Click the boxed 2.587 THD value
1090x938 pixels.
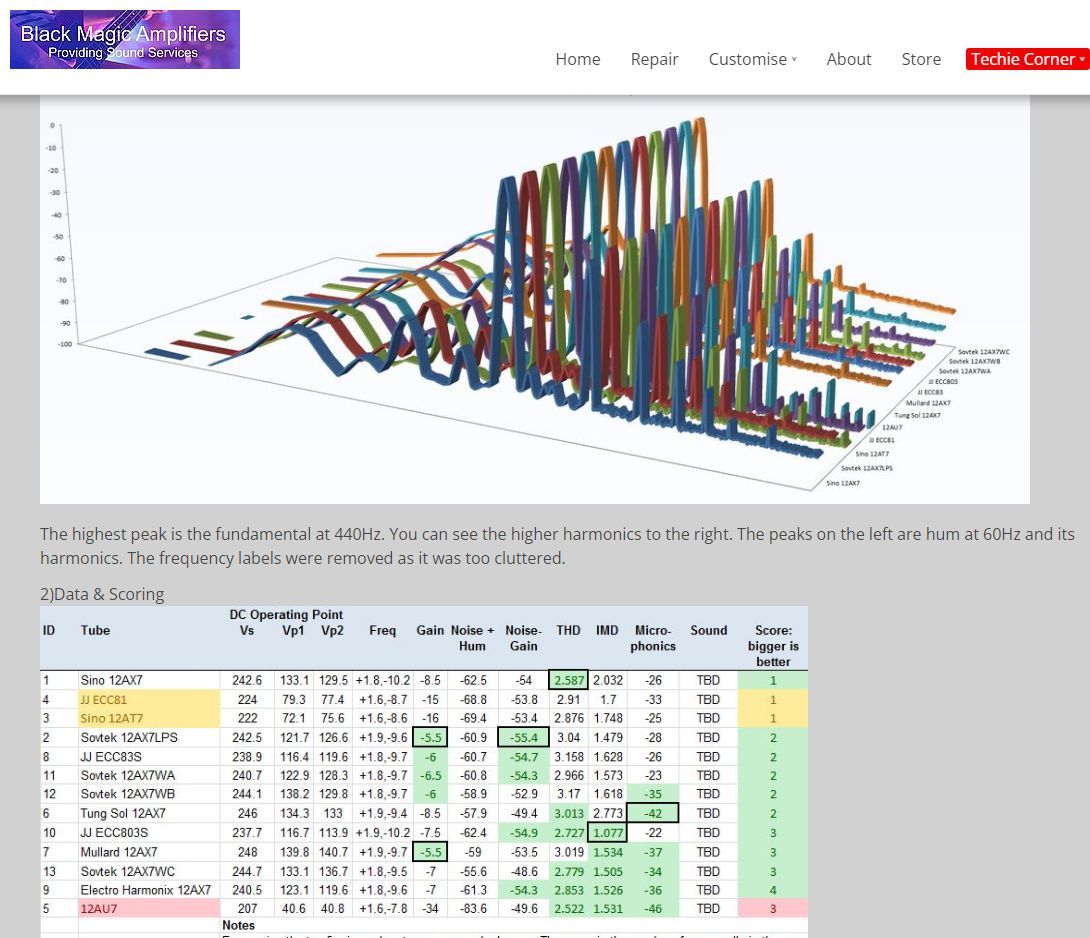click(x=568, y=681)
